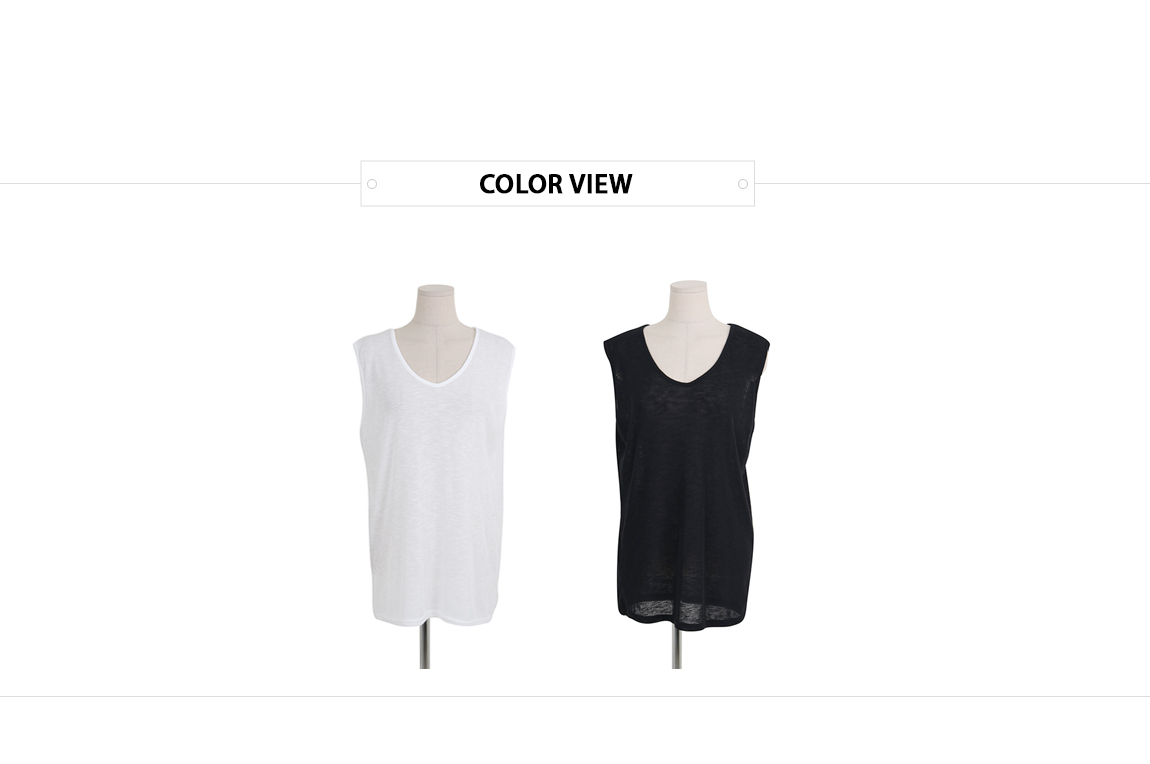Click the left circle on COLOR VIEW banner

(x=372, y=184)
